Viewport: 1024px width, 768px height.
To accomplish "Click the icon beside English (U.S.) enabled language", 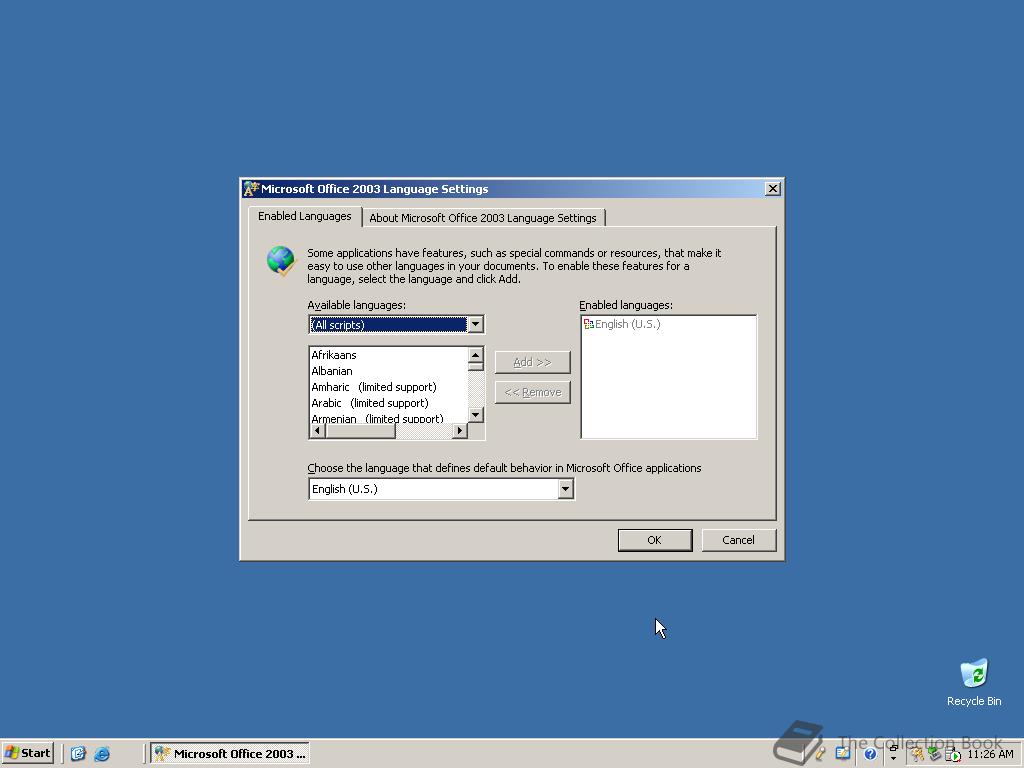I will (588, 324).
